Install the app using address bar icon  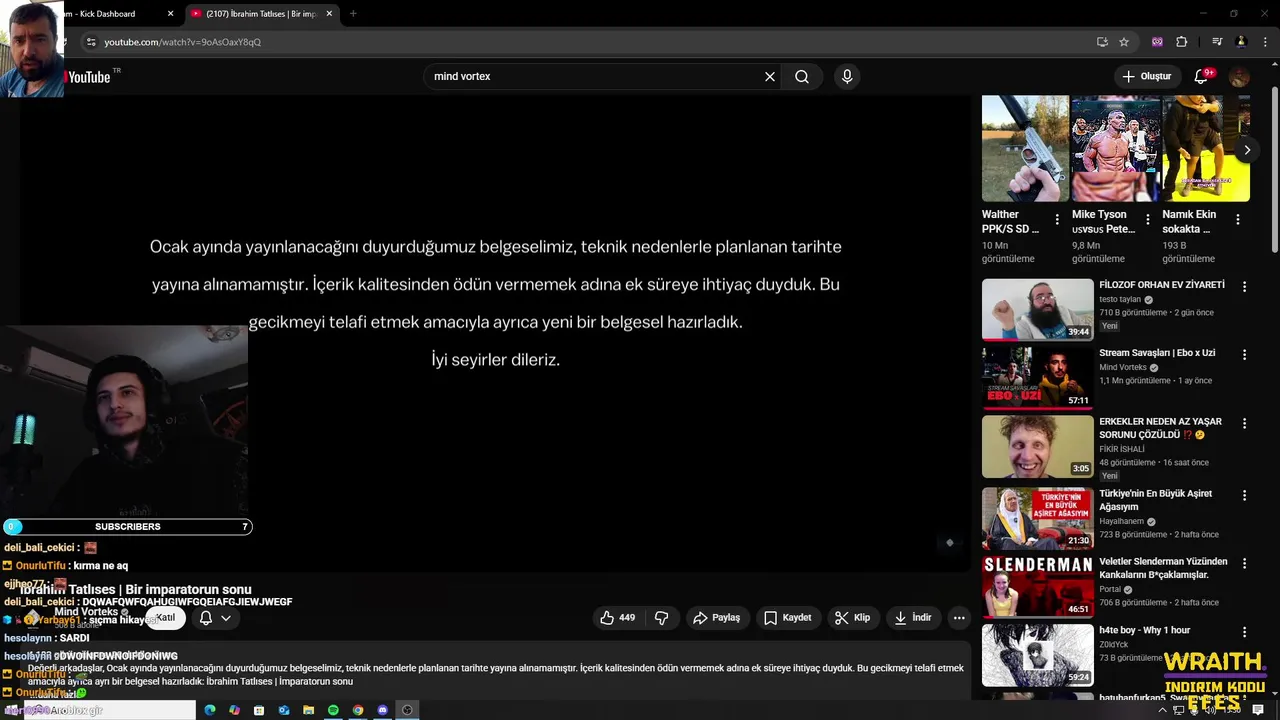[x=1102, y=42]
